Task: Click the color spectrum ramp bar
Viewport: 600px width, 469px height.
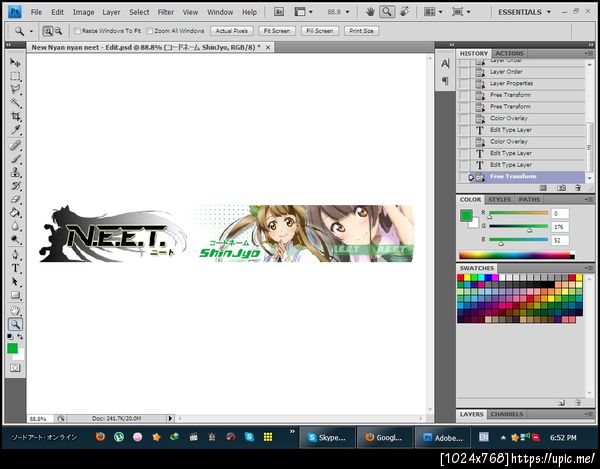Action: [517, 255]
